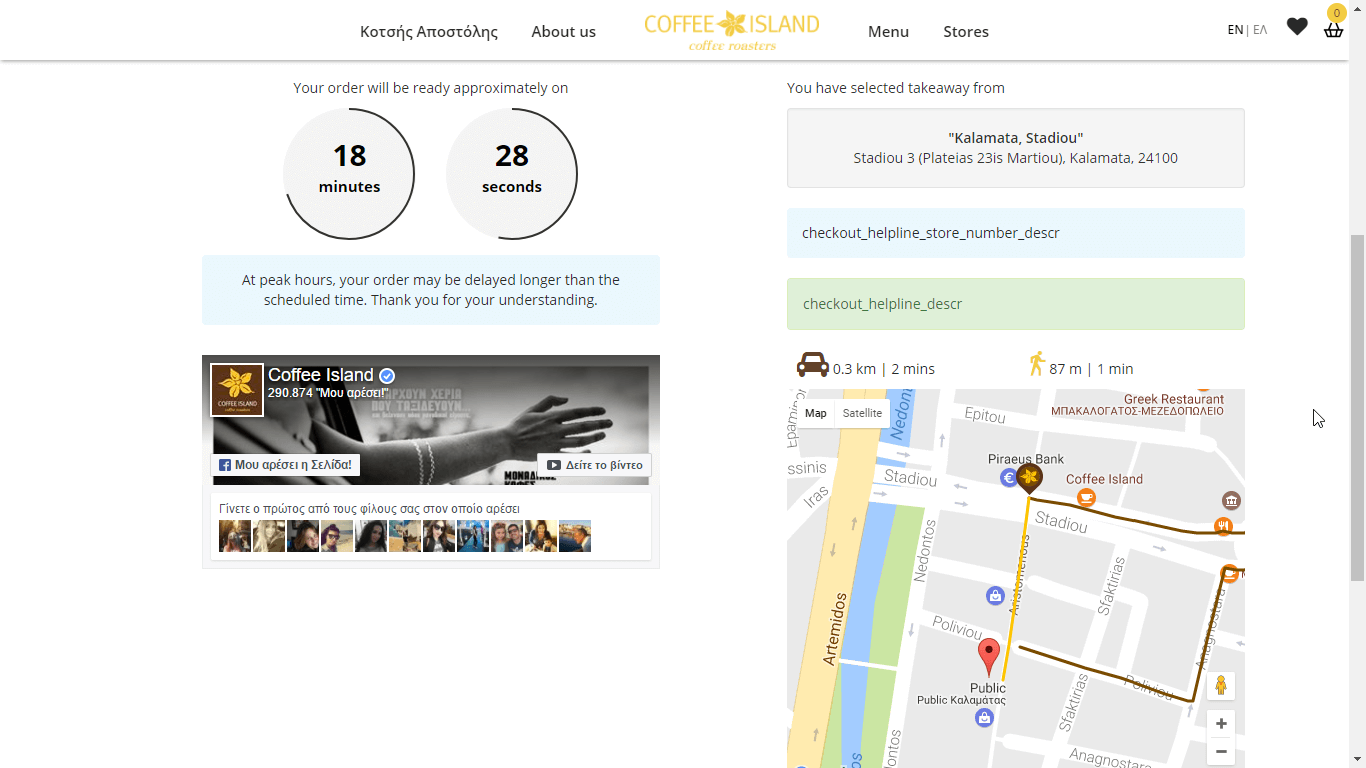Click the Coffee Island store map marker

pyautogui.click(x=1029, y=479)
